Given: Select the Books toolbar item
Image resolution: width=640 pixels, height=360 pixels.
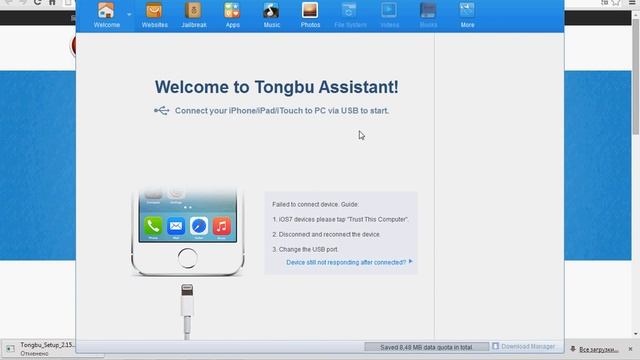Looking at the screenshot, I should point(428,15).
